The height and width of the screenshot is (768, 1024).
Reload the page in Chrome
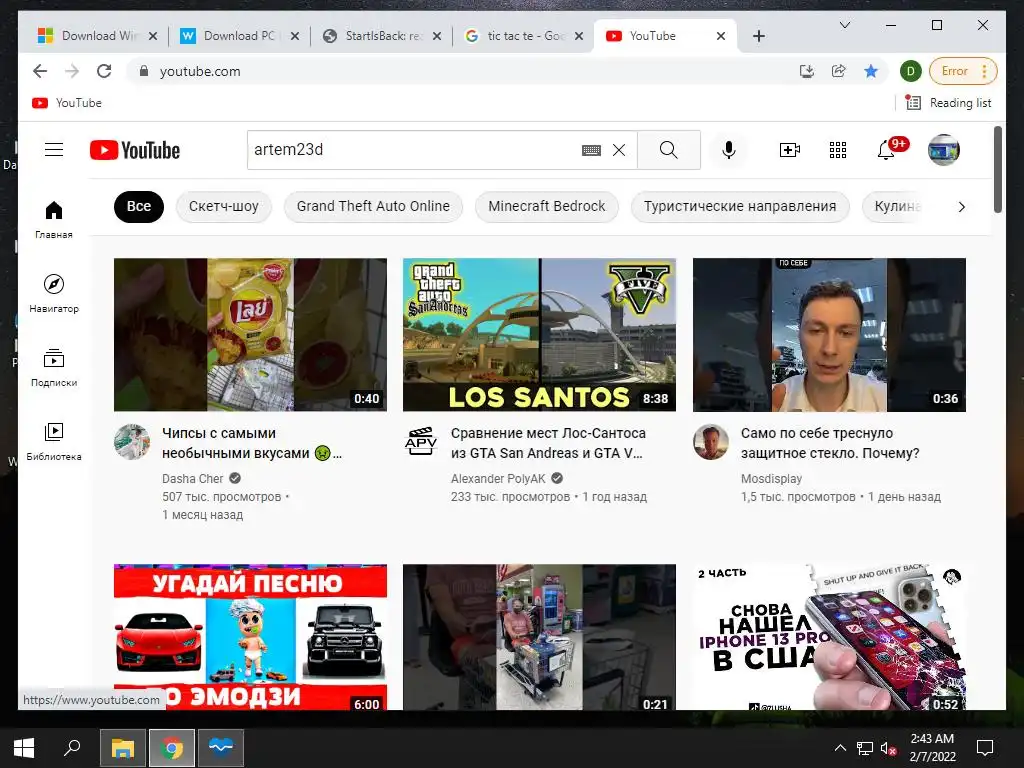tap(104, 71)
